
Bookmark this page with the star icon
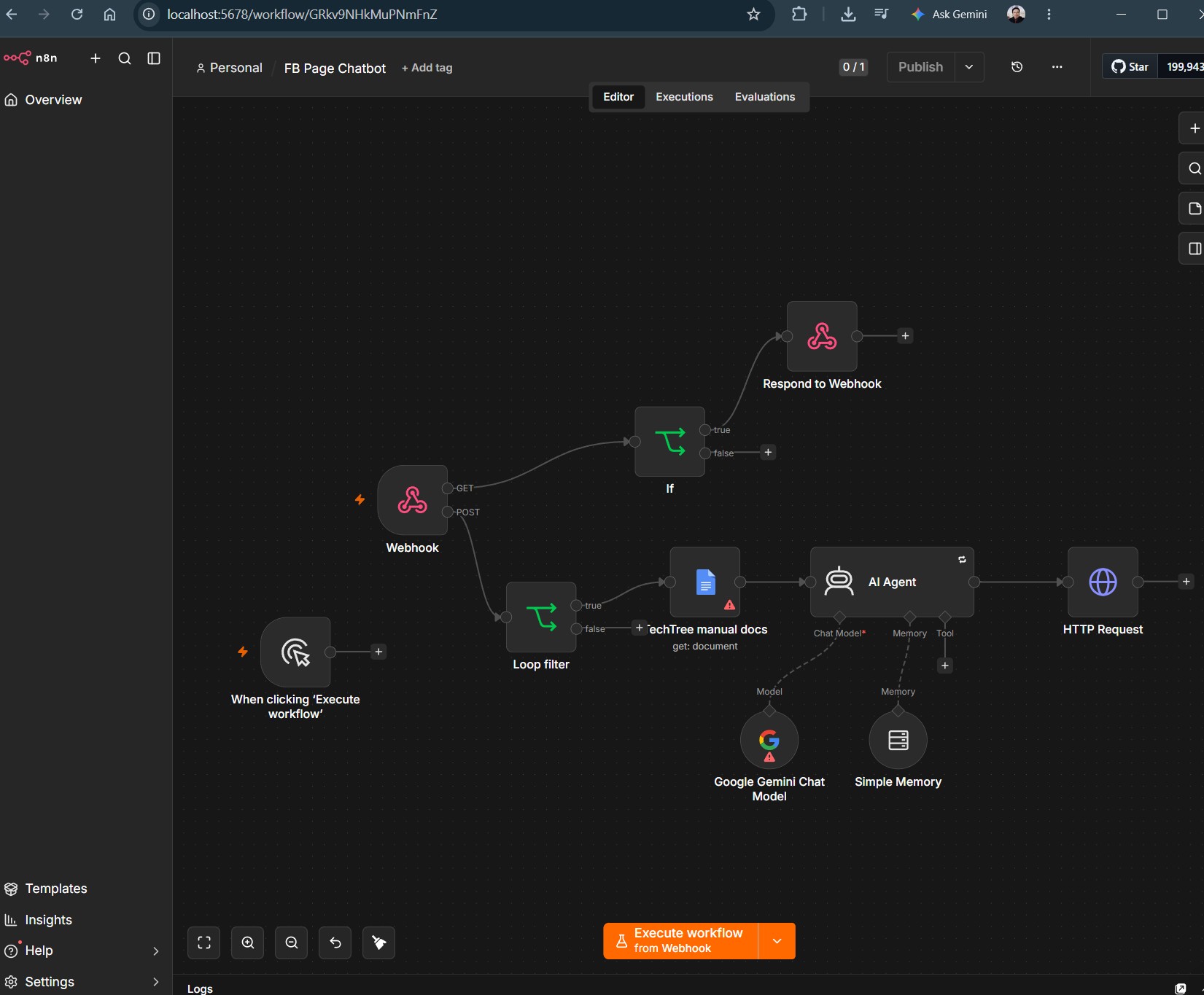click(753, 14)
